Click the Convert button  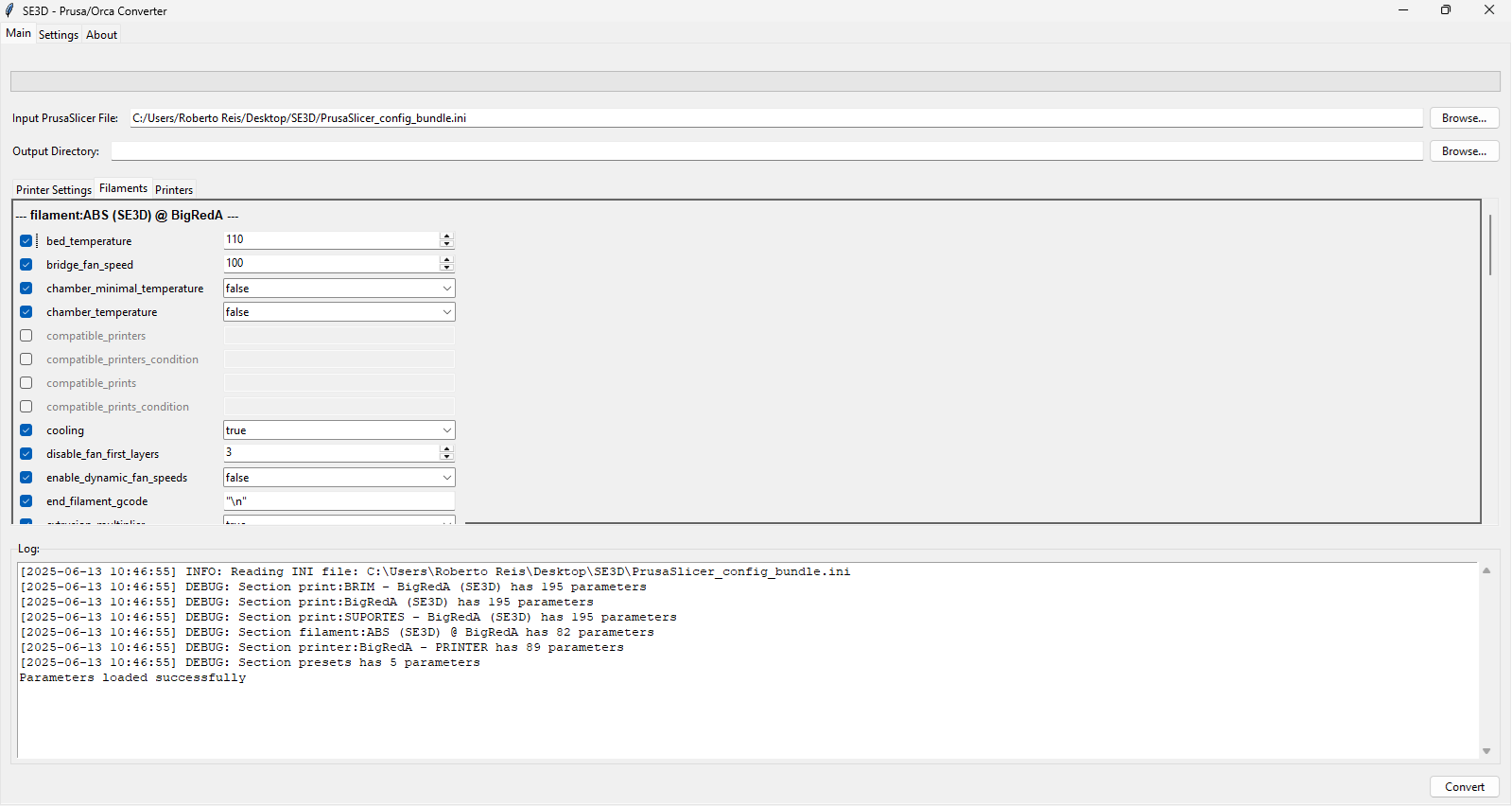[1464, 787]
